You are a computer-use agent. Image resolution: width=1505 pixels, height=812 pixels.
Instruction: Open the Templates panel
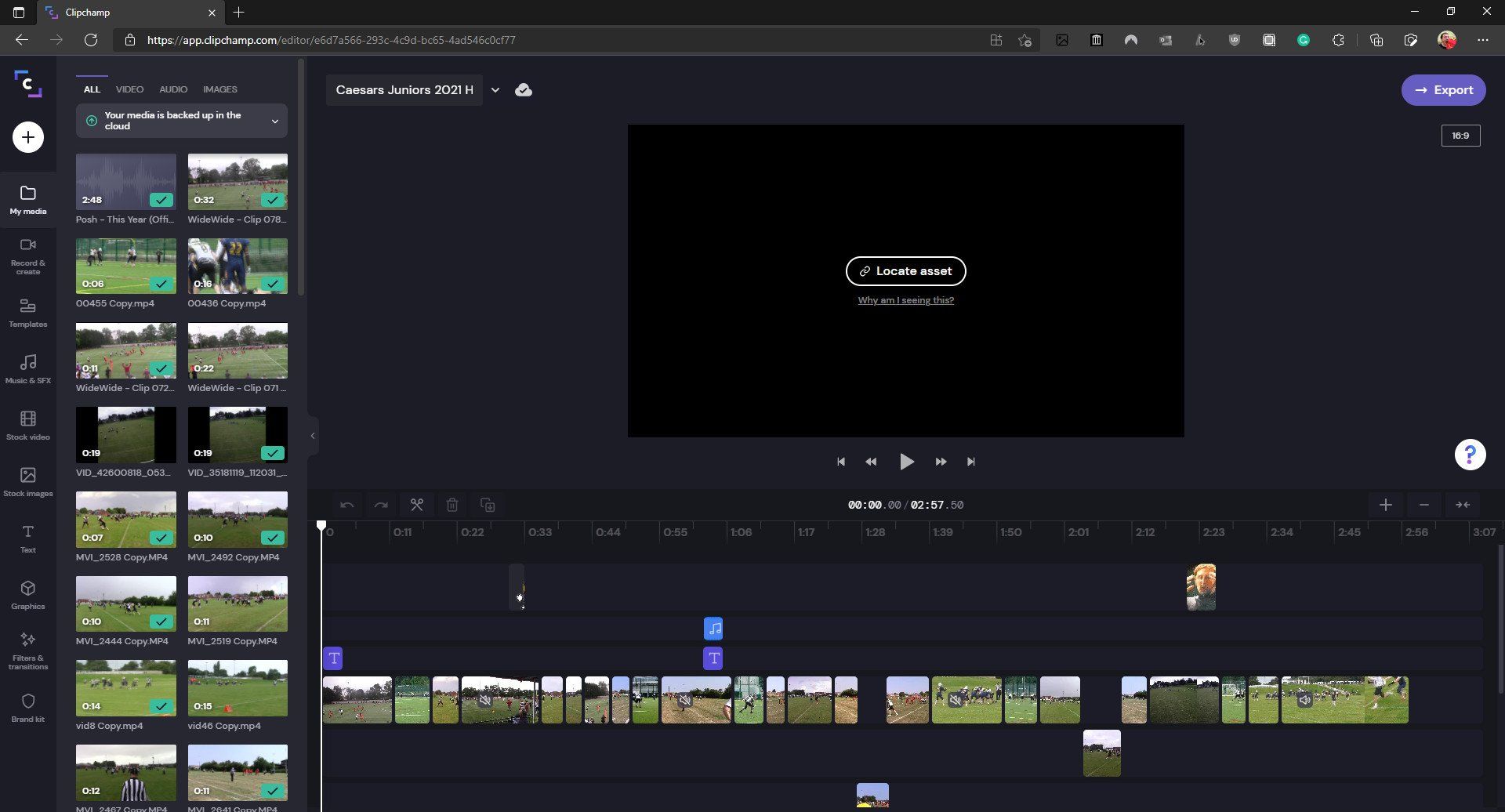(x=28, y=313)
